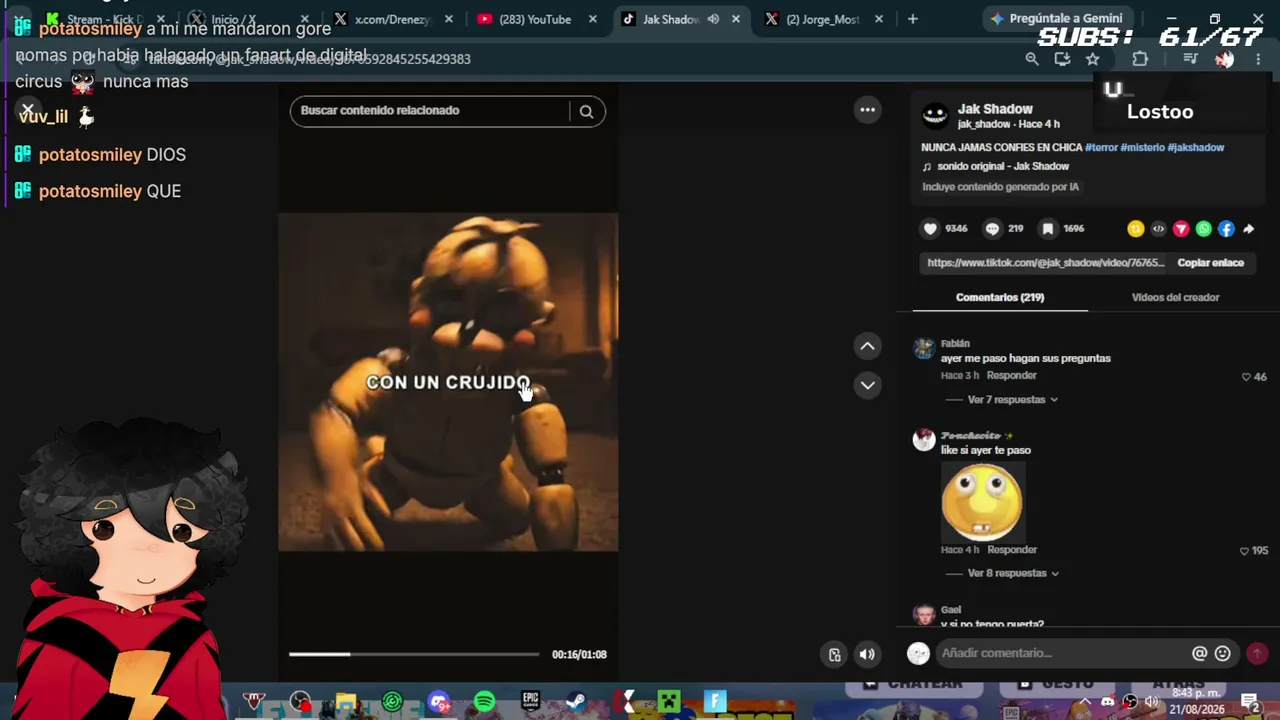
Task: Switch to the Comentarios (219) tab
Action: click(x=1000, y=298)
